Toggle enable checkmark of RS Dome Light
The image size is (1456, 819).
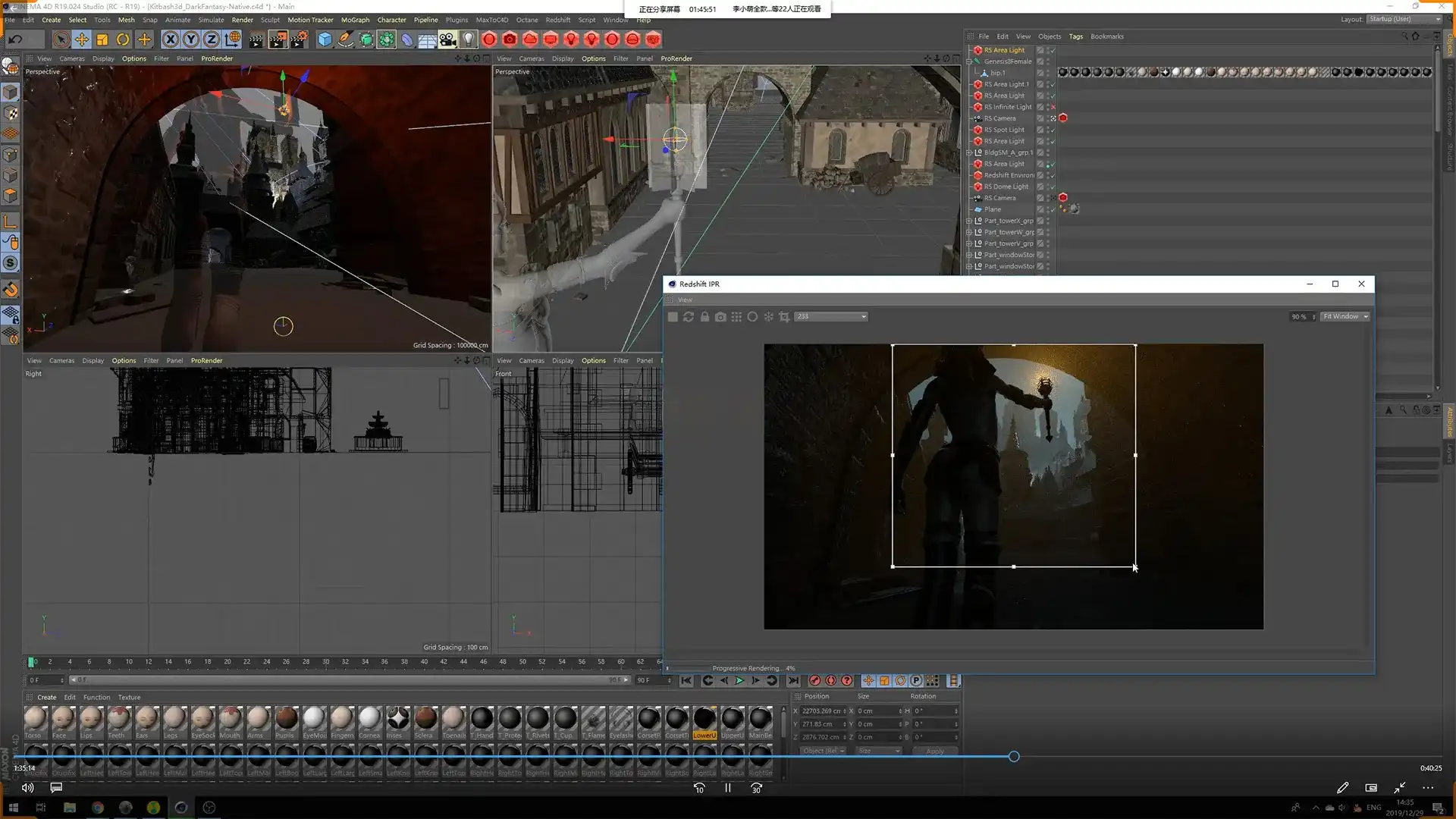coord(1053,187)
